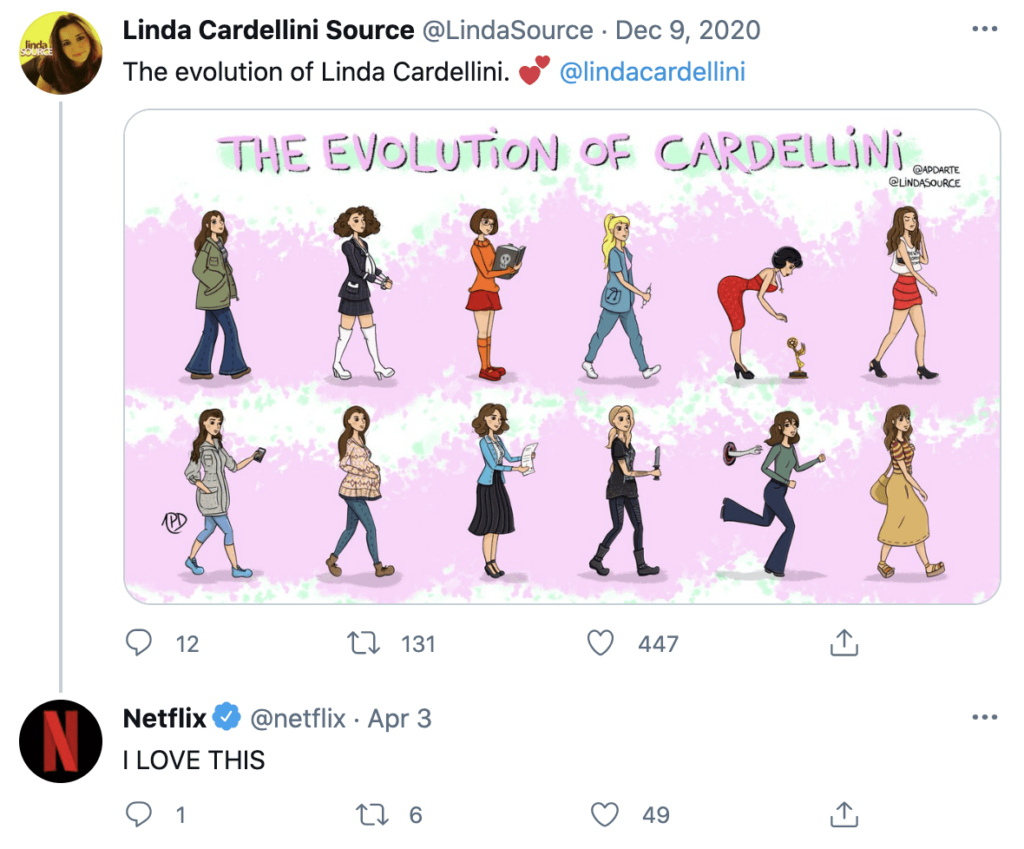
Task: Like the tweet with 447 likes
Action: 601,644
